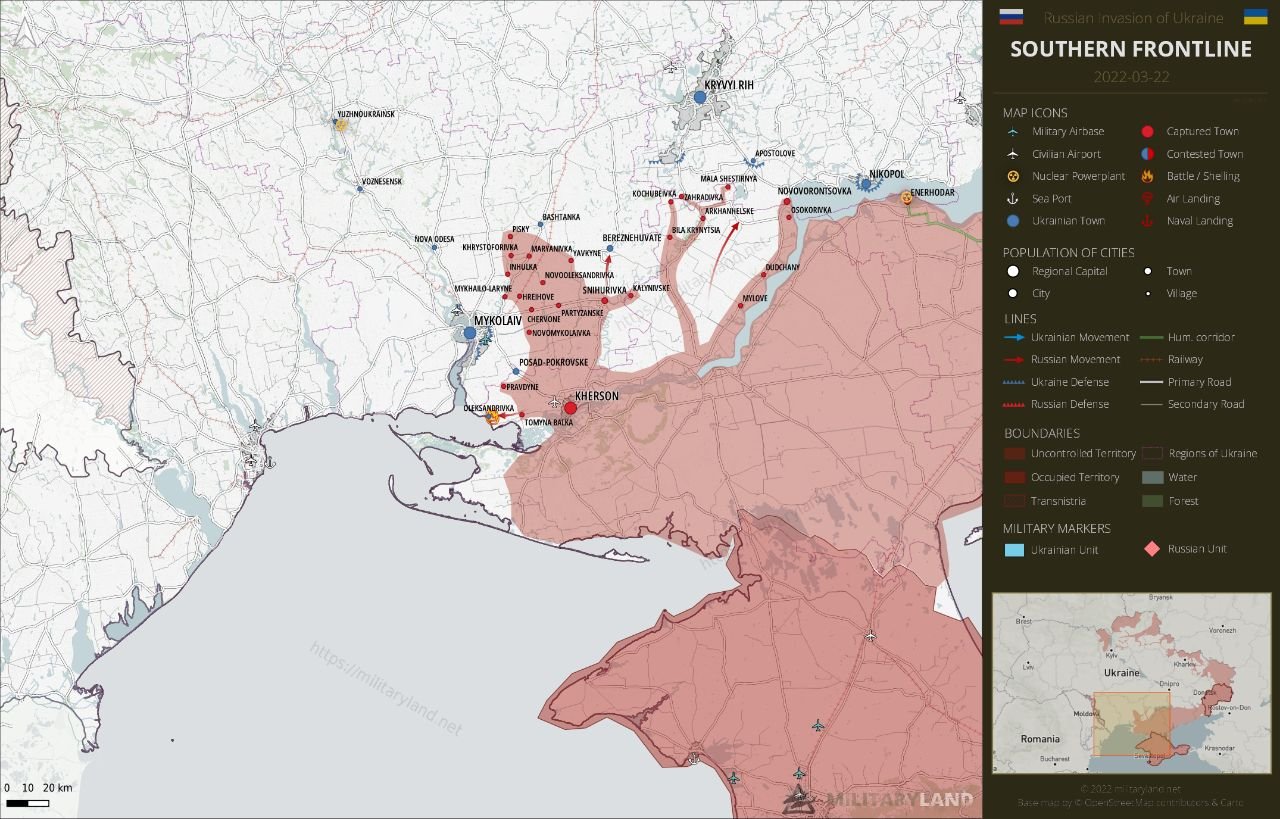The image size is (1280, 819).
Task: Select the Air Landing legend icon
Action: pos(1147,199)
